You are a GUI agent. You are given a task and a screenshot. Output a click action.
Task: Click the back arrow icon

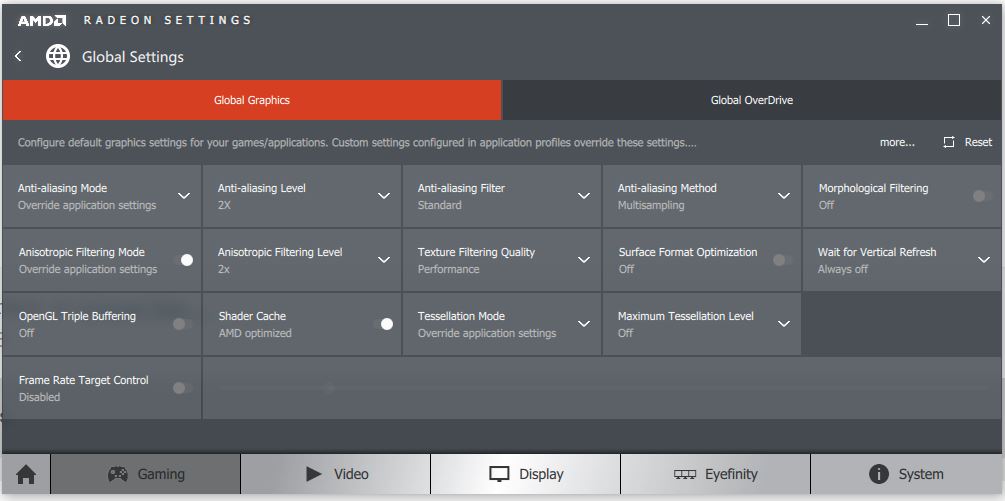pyautogui.click(x=18, y=57)
